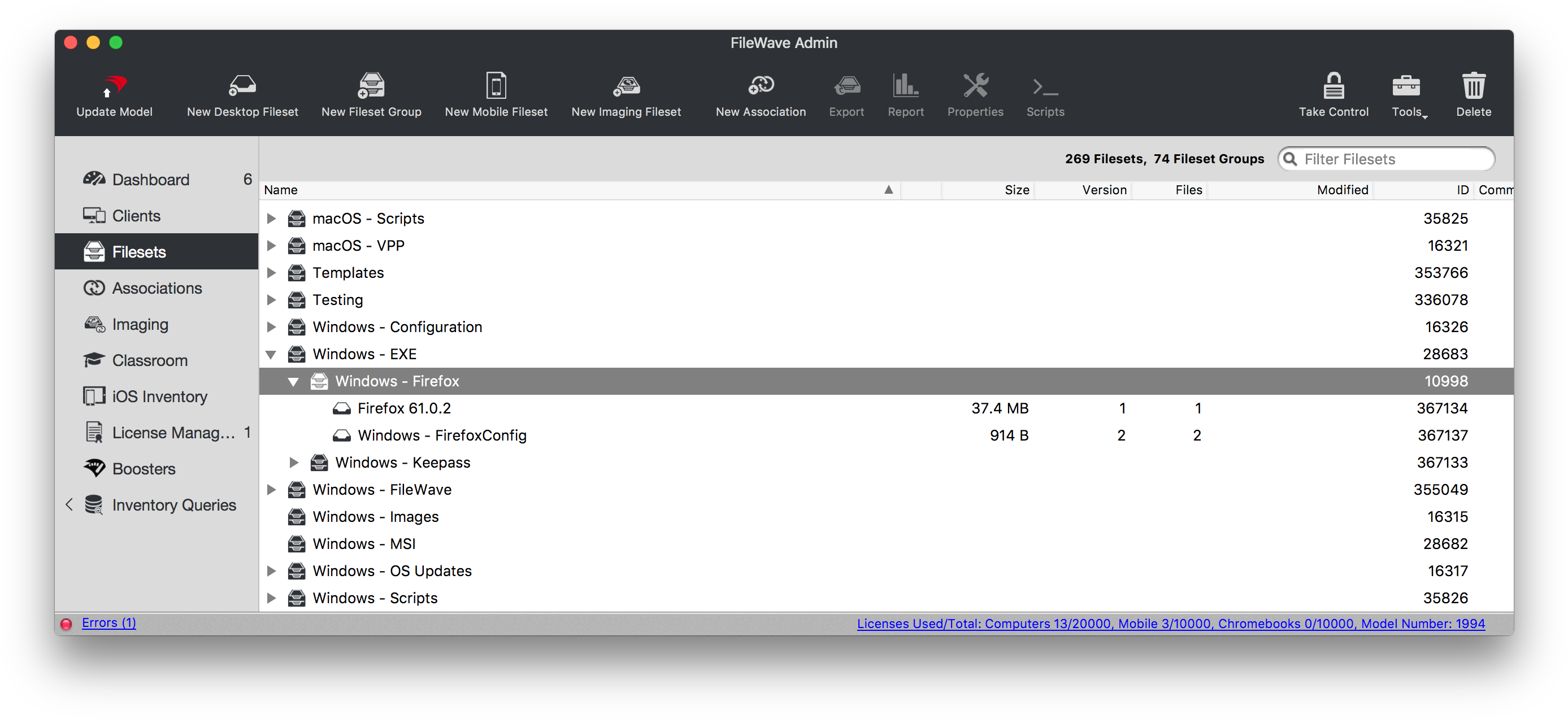The width and height of the screenshot is (1568, 719).
Task: Open Properties from the toolbar
Action: click(x=975, y=86)
